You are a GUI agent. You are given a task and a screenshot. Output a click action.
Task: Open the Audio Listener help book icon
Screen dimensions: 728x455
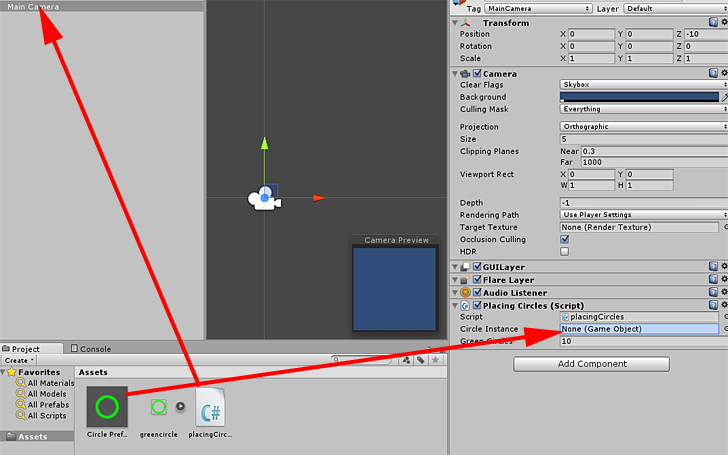point(713,292)
